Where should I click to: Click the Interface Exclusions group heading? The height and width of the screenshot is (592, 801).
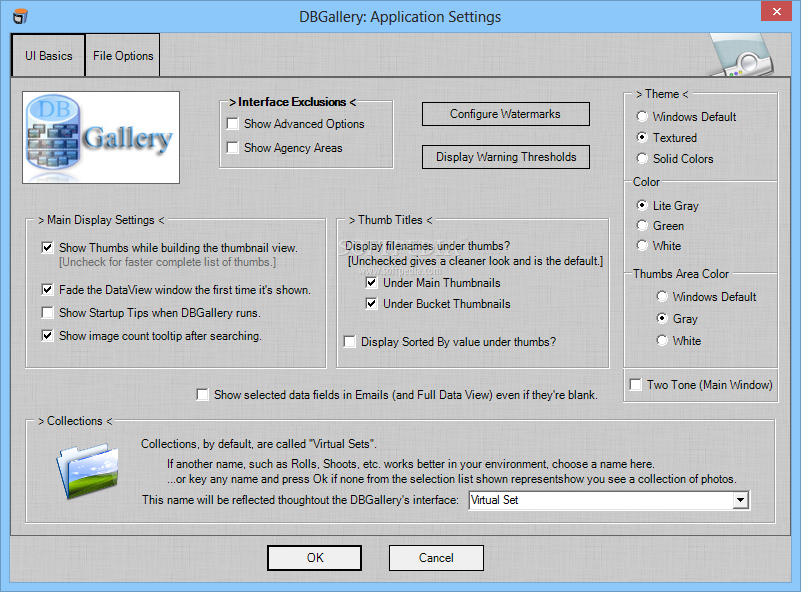[292, 102]
